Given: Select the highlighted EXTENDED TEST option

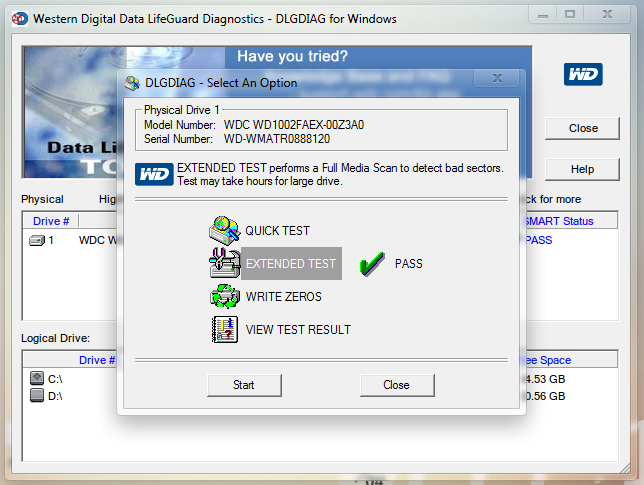Looking at the screenshot, I should [291, 264].
